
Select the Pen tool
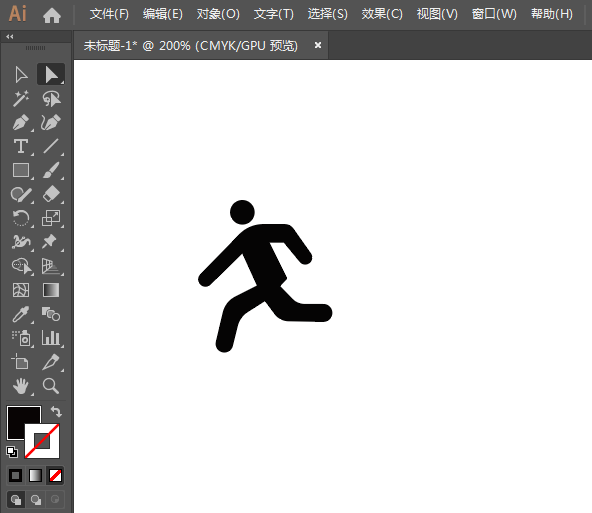pos(21,123)
